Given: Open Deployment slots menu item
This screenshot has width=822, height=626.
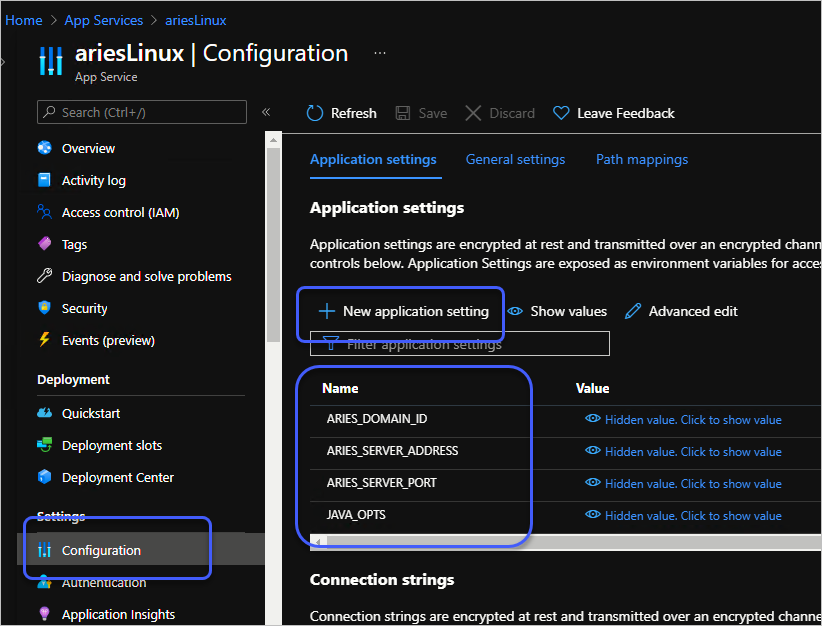Looking at the screenshot, I should point(112,446).
